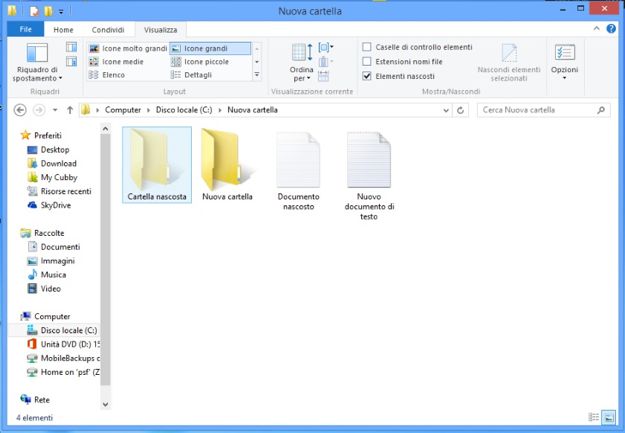Switch to details view in status bar
Viewport: 625px width, 433px height.
point(594,417)
